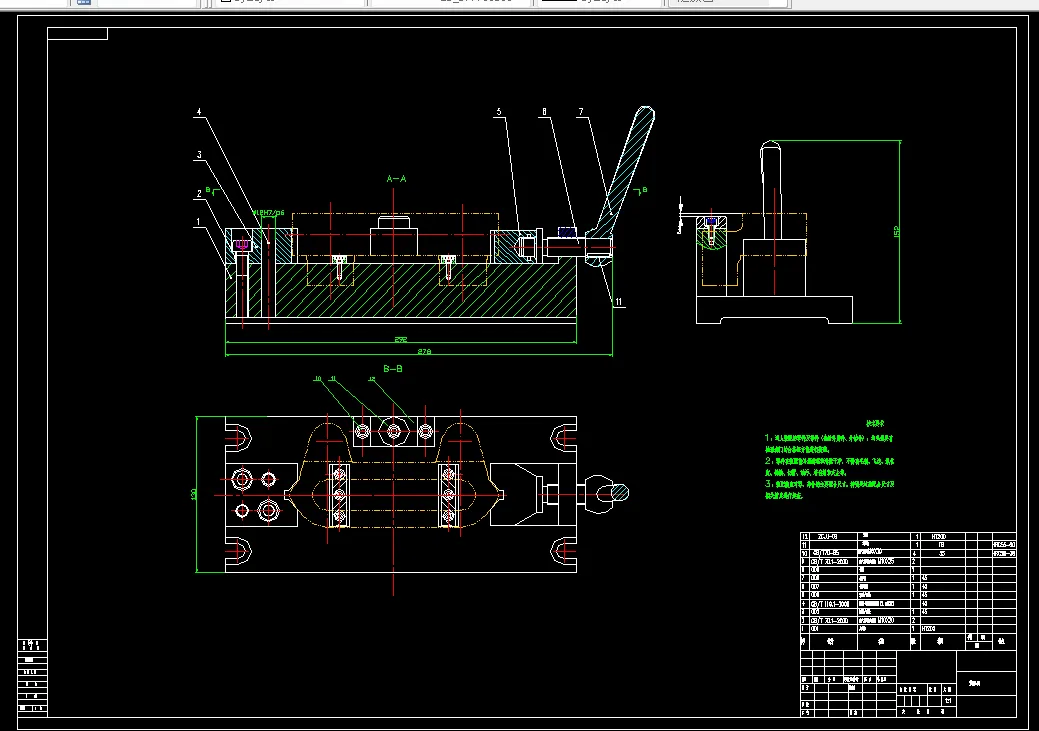Click the 182 height dimension text
Screen dimensions: 1039x731
coord(896,232)
